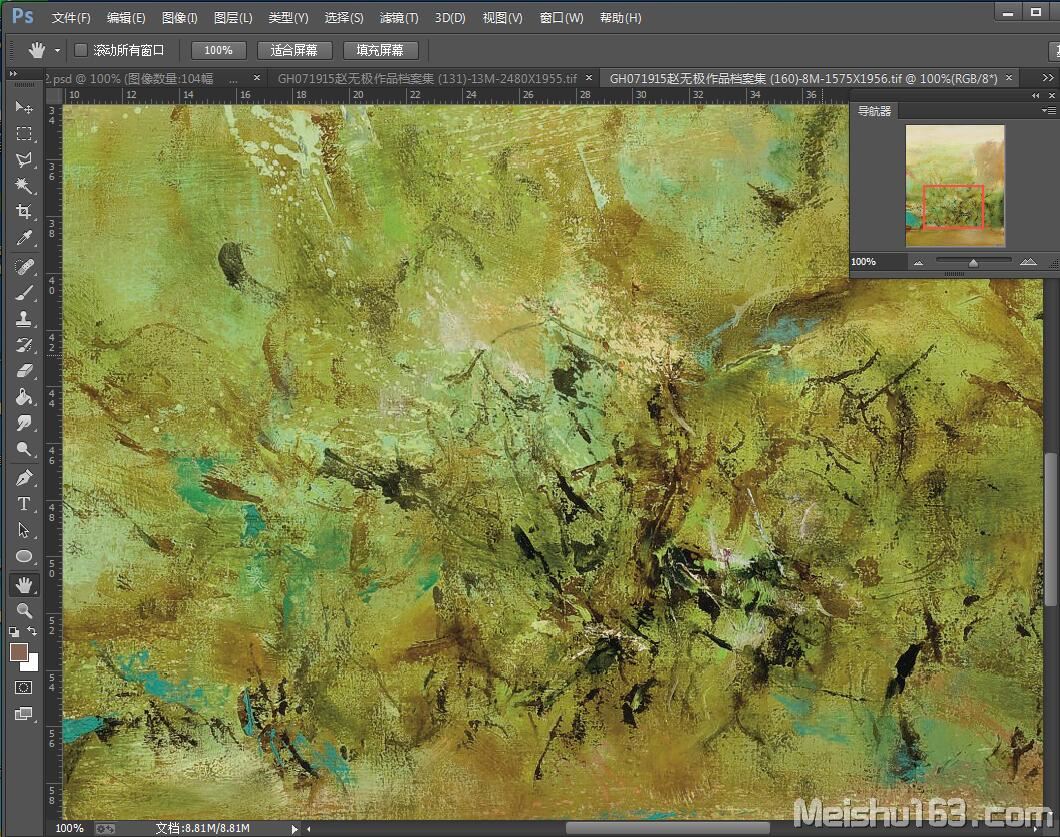1060x837 pixels.
Task: Select the Eraser tool
Action: (x=24, y=370)
